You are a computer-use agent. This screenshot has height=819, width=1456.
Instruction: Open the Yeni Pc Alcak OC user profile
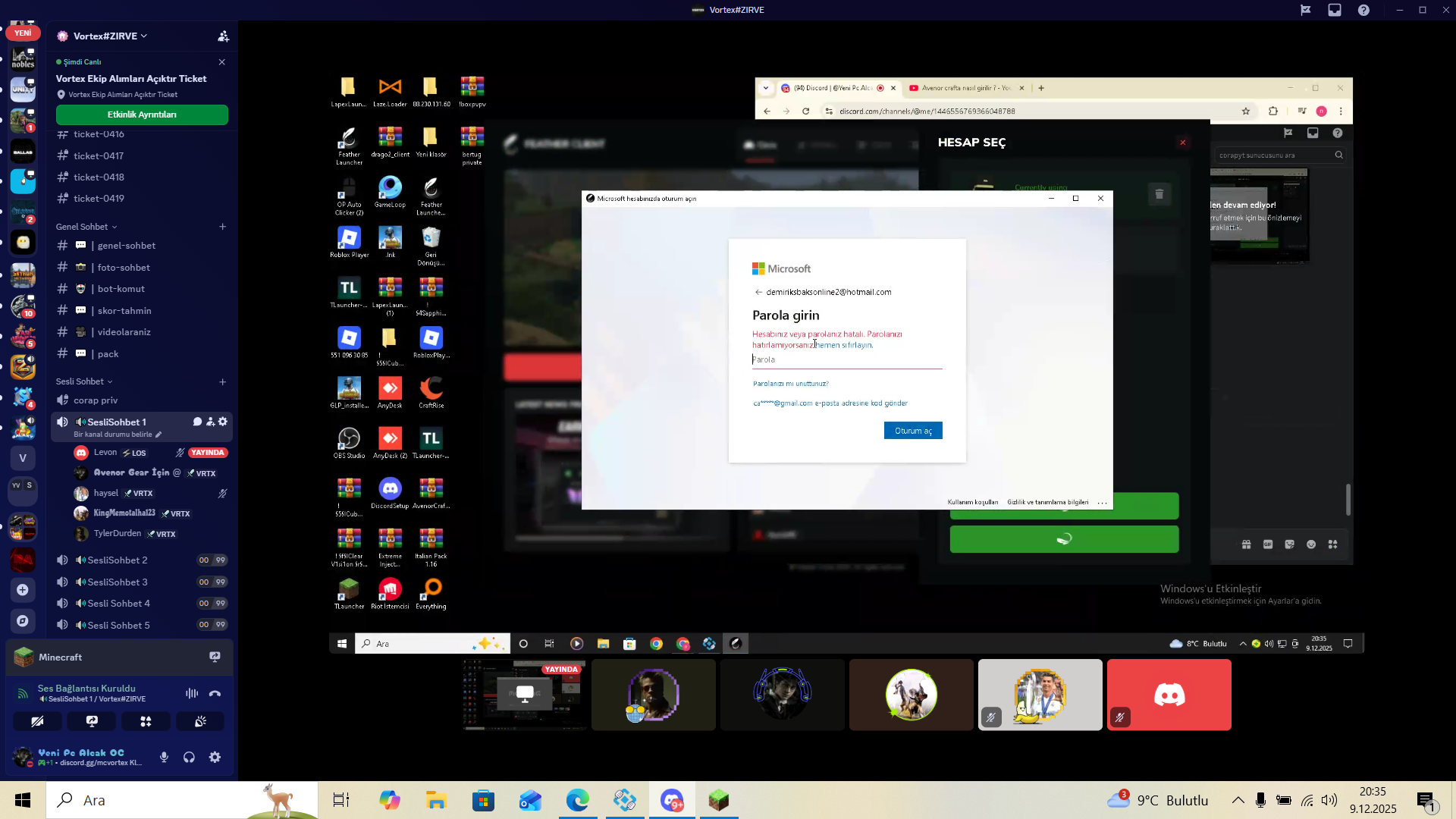[78, 757]
